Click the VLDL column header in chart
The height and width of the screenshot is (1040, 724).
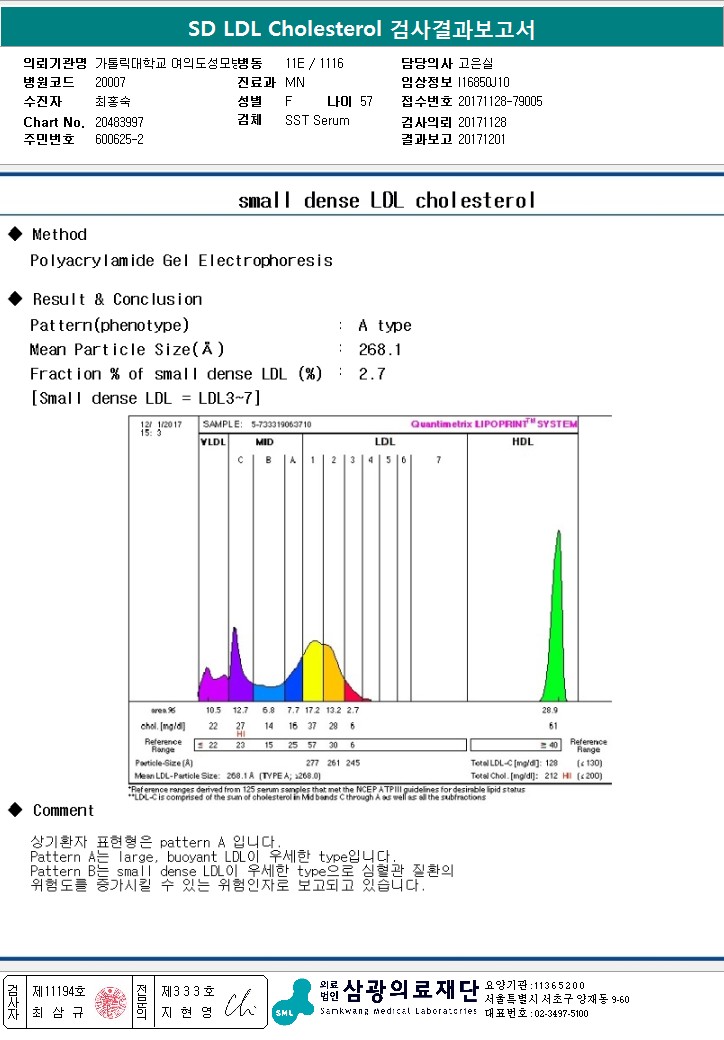(x=213, y=442)
